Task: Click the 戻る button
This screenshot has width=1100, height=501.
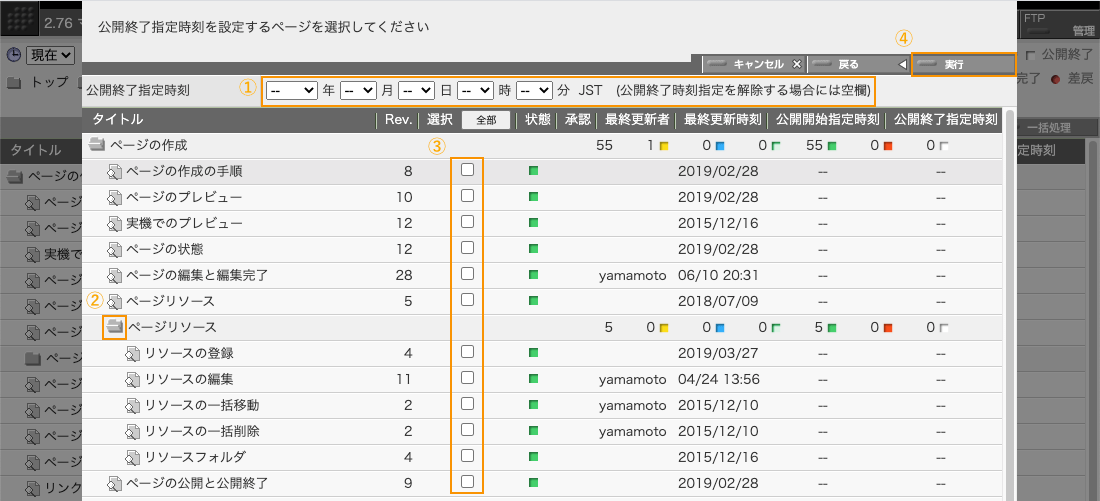Action: 859,64
